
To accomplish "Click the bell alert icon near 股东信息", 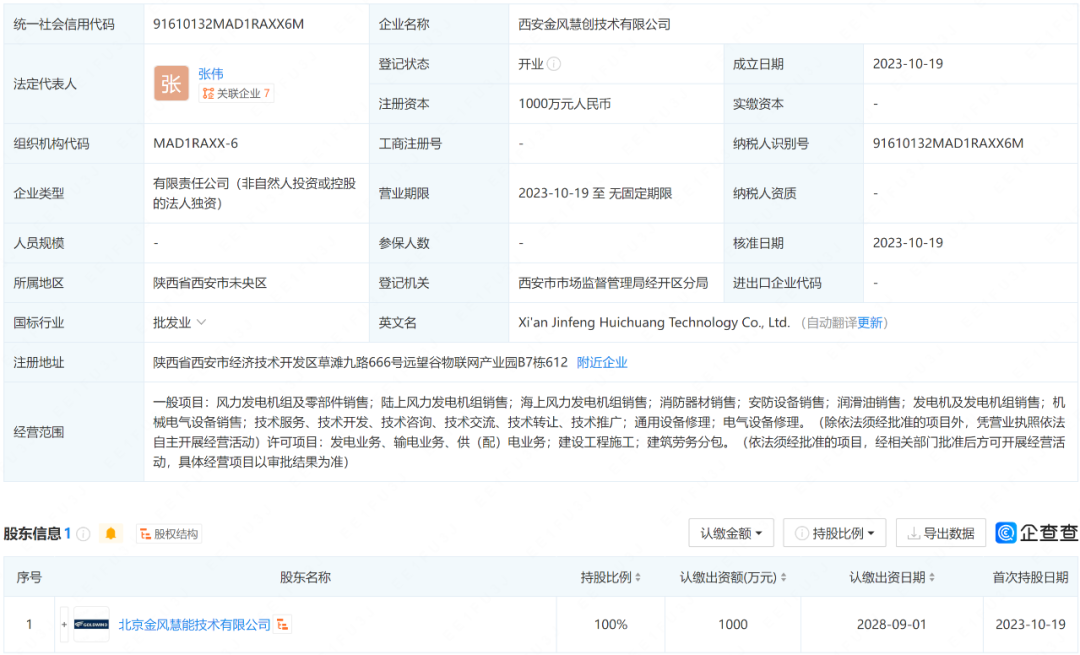I will 111,534.
